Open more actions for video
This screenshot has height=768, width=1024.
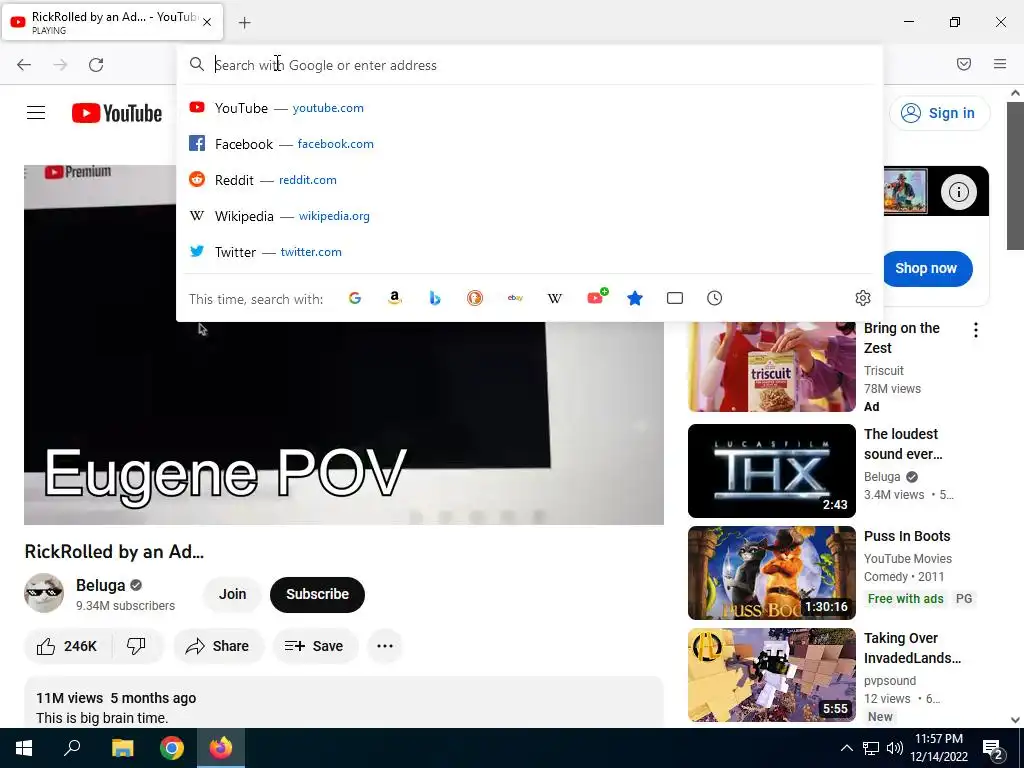pyautogui.click(x=385, y=646)
